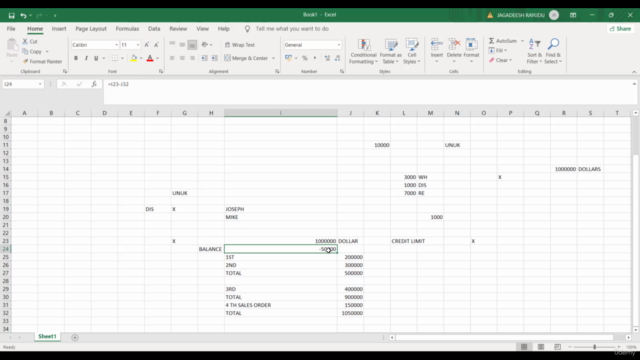Delete cells using the Delete button
The height and width of the screenshot is (360, 640).
(x=454, y=51)
